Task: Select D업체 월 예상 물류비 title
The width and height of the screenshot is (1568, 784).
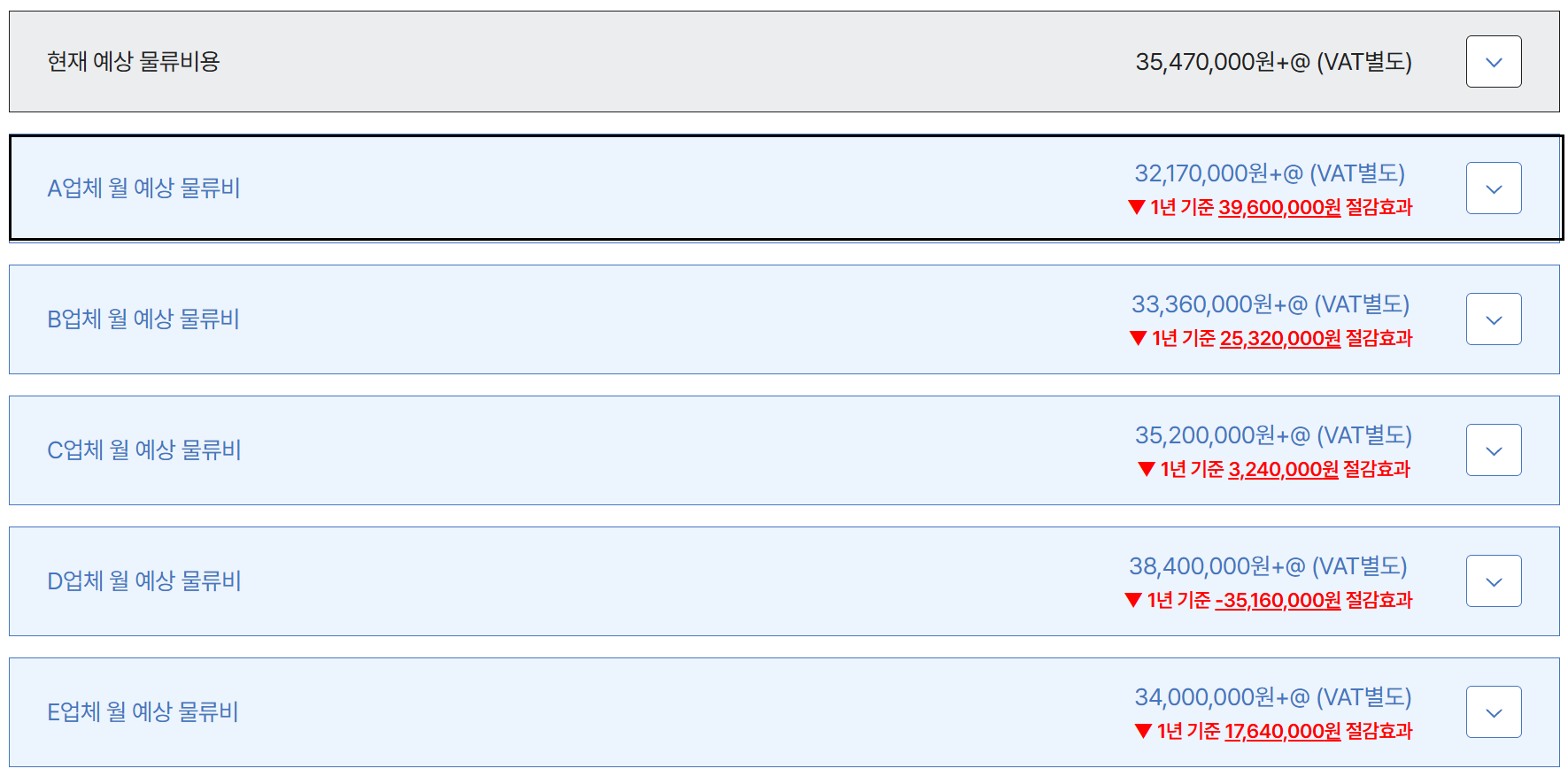Action: [x=144, y=581]
